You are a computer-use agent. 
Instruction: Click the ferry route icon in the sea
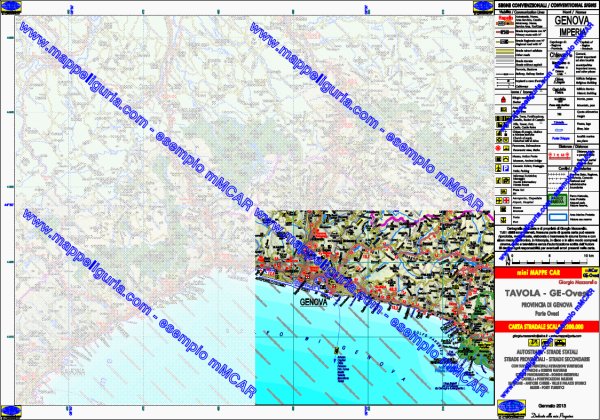pos(337,350)
